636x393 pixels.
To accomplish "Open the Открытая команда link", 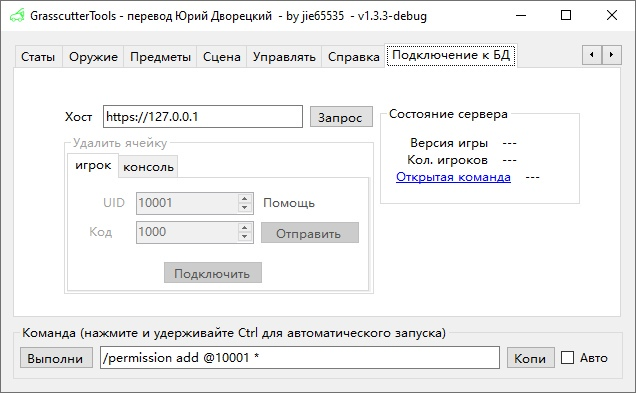I will pyautogui.click(x=453, y=177).
